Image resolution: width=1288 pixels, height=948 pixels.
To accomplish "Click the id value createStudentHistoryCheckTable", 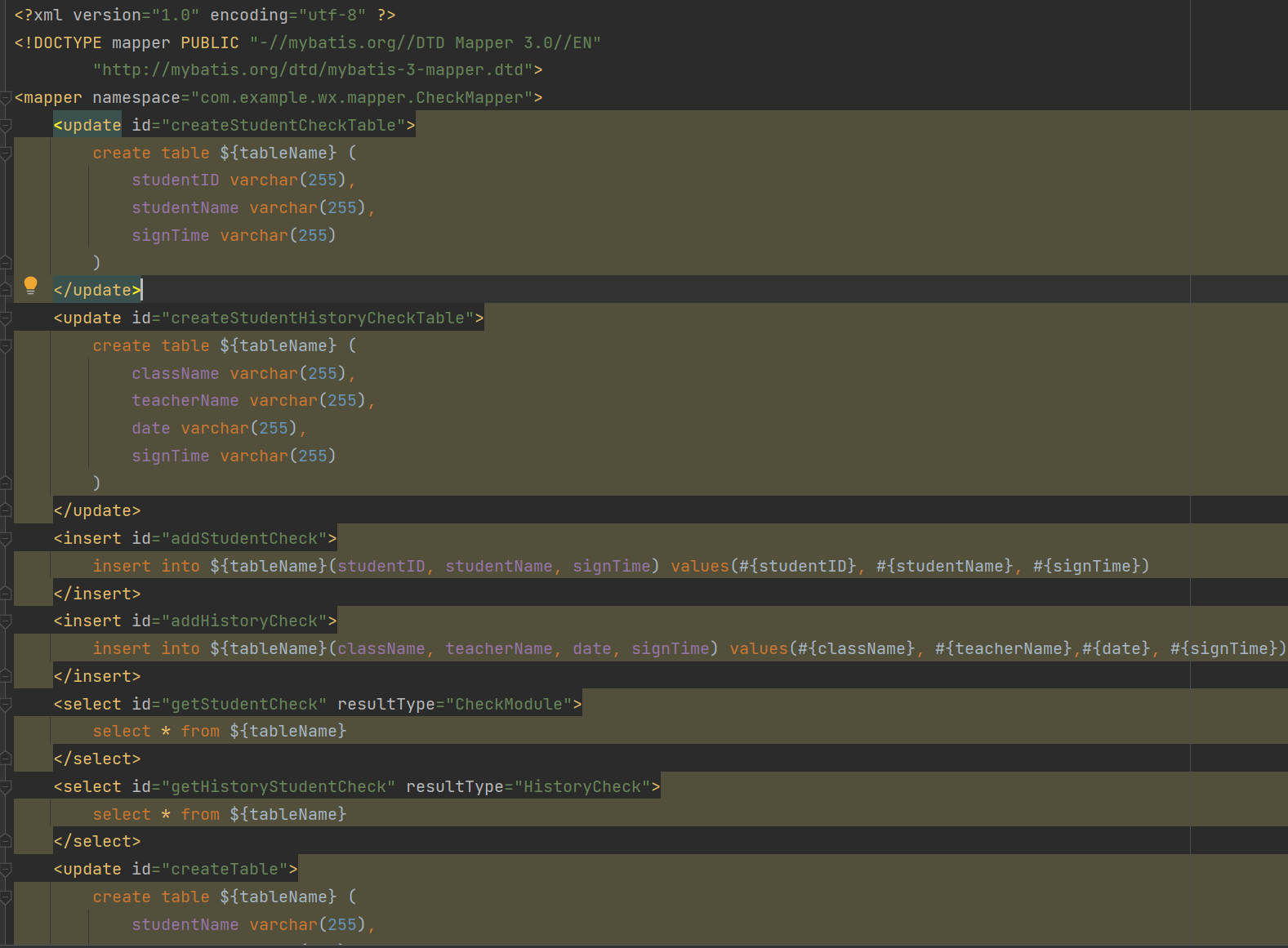I will pos(318,318).
